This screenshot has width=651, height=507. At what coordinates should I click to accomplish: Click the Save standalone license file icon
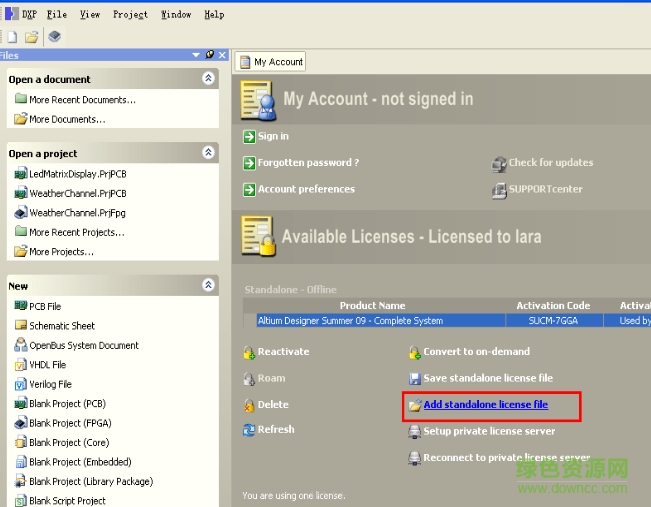tap(415, 379)
